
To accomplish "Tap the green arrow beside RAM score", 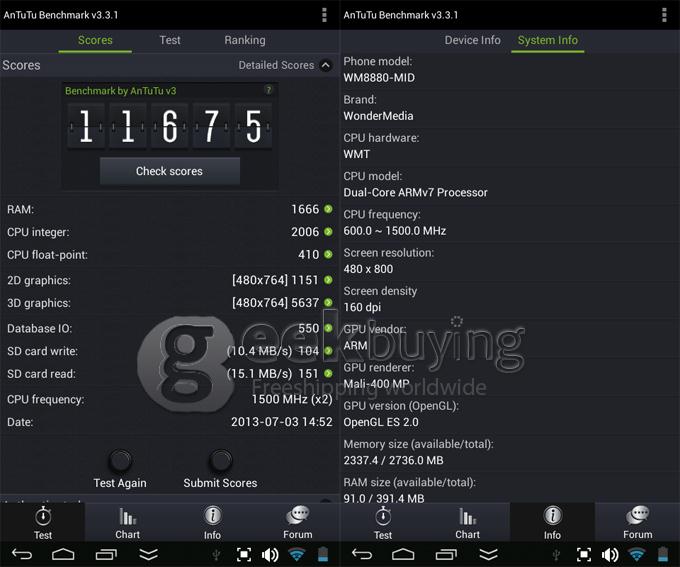I will click(328, 209).
